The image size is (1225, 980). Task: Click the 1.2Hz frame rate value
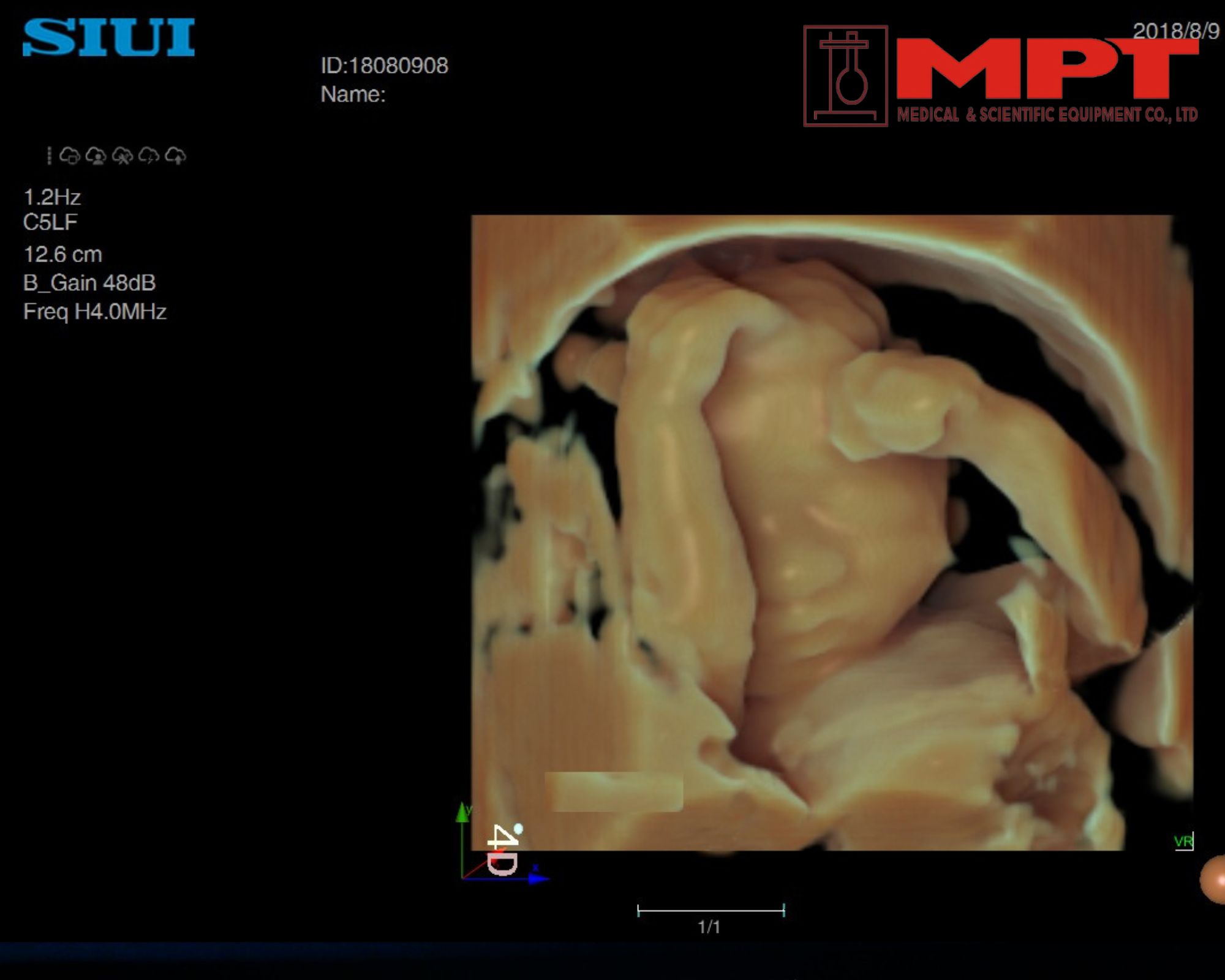point(52,197)
